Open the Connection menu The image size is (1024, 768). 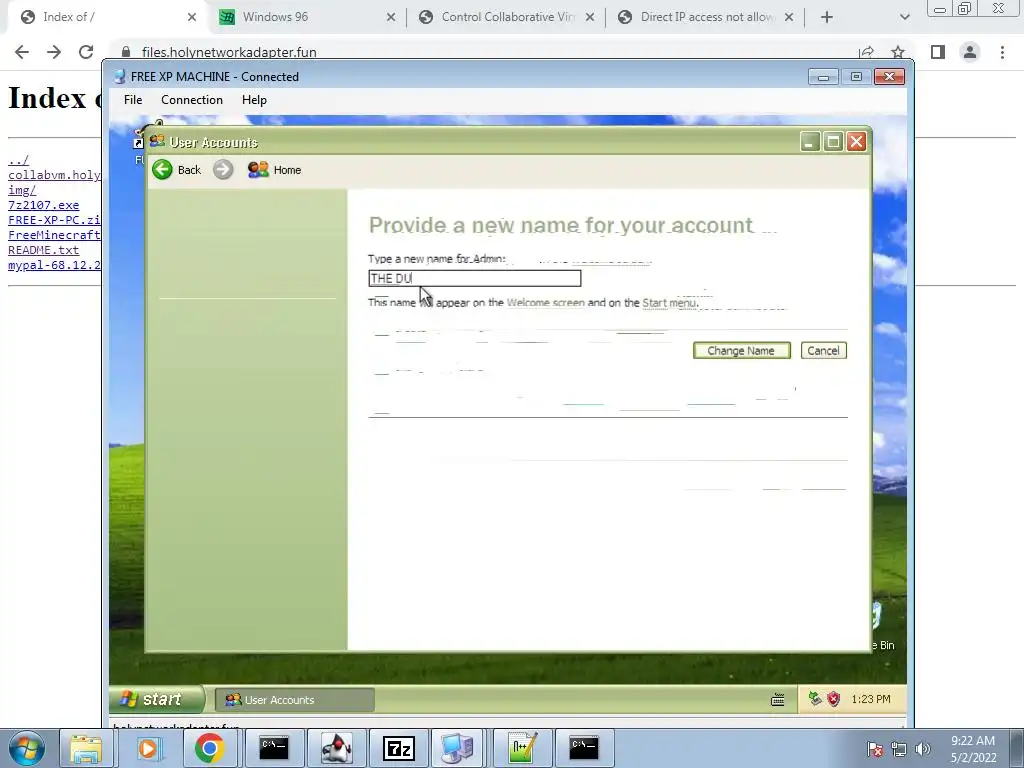point(191,100)
